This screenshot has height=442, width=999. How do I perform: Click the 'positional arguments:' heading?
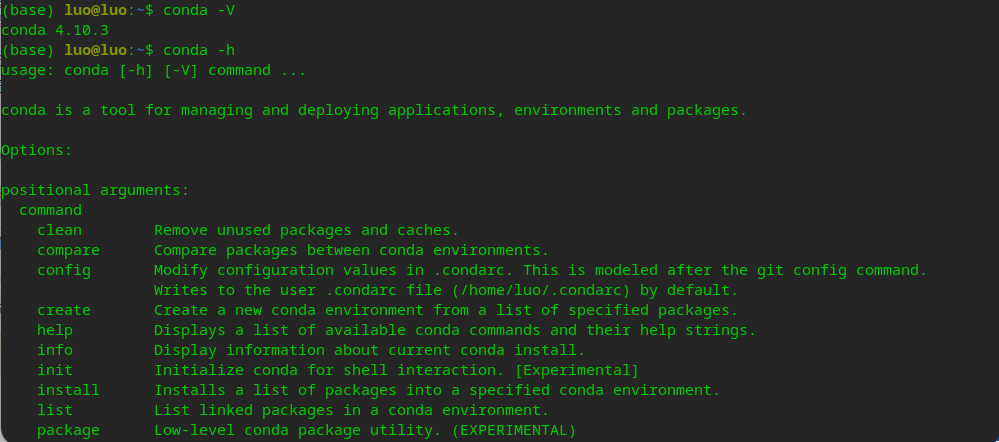pyautogui.click(x=96, y=190)
